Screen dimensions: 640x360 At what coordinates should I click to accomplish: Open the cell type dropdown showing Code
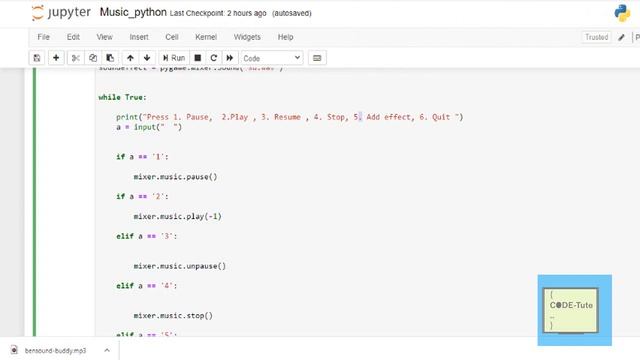[272, 58]
